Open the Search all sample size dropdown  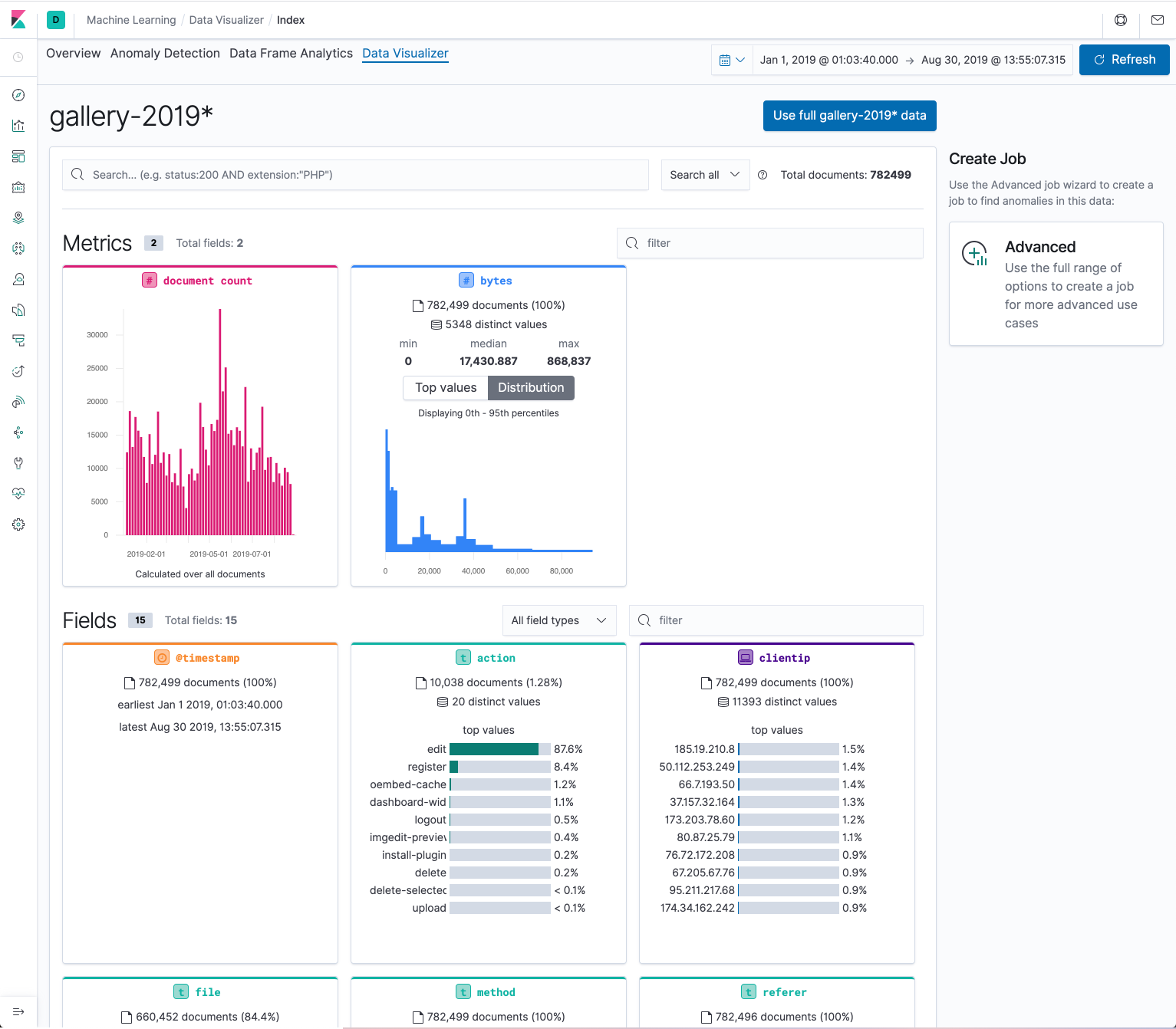(x=705, y=175)
